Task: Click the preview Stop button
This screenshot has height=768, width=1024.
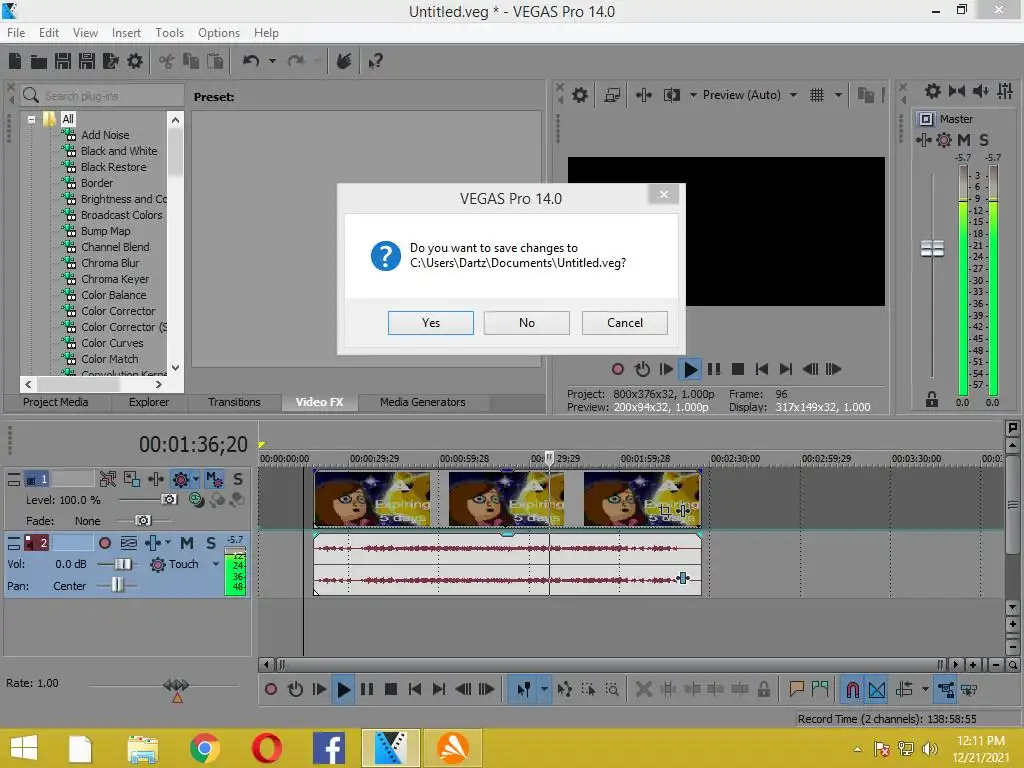Action: 738,370
